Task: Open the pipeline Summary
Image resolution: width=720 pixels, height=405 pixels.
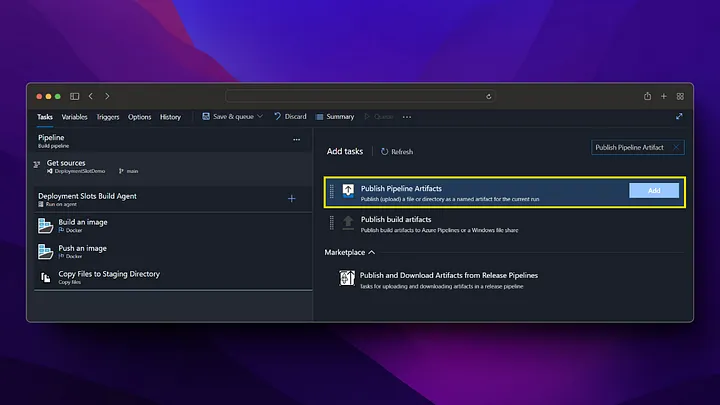Action: point(335,117)
